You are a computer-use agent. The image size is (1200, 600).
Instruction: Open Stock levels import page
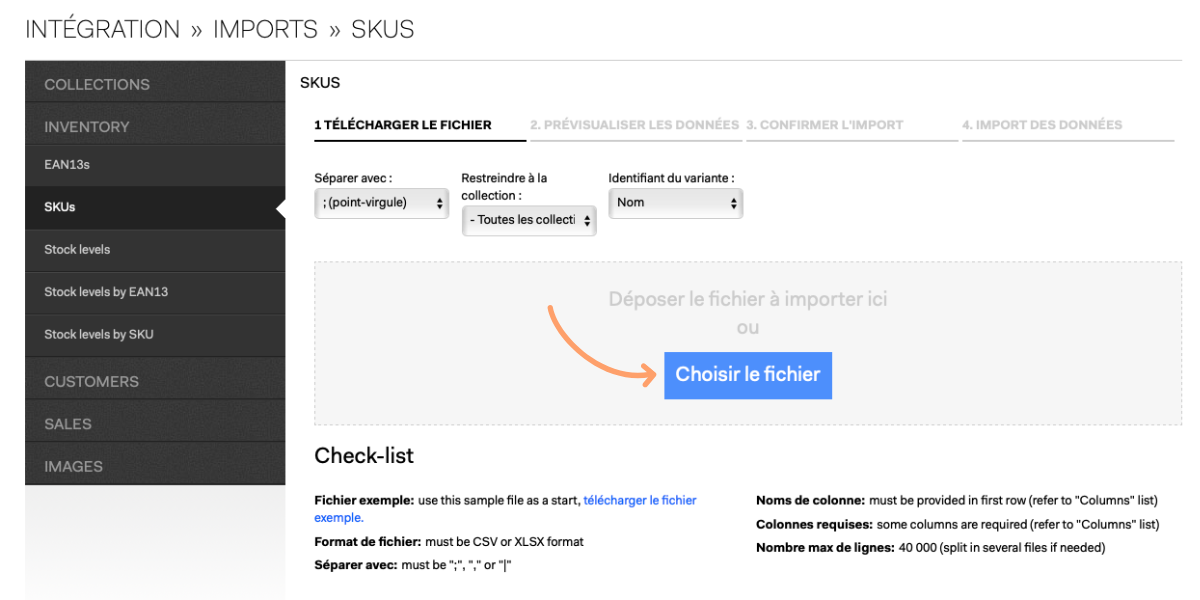point(155,249)
